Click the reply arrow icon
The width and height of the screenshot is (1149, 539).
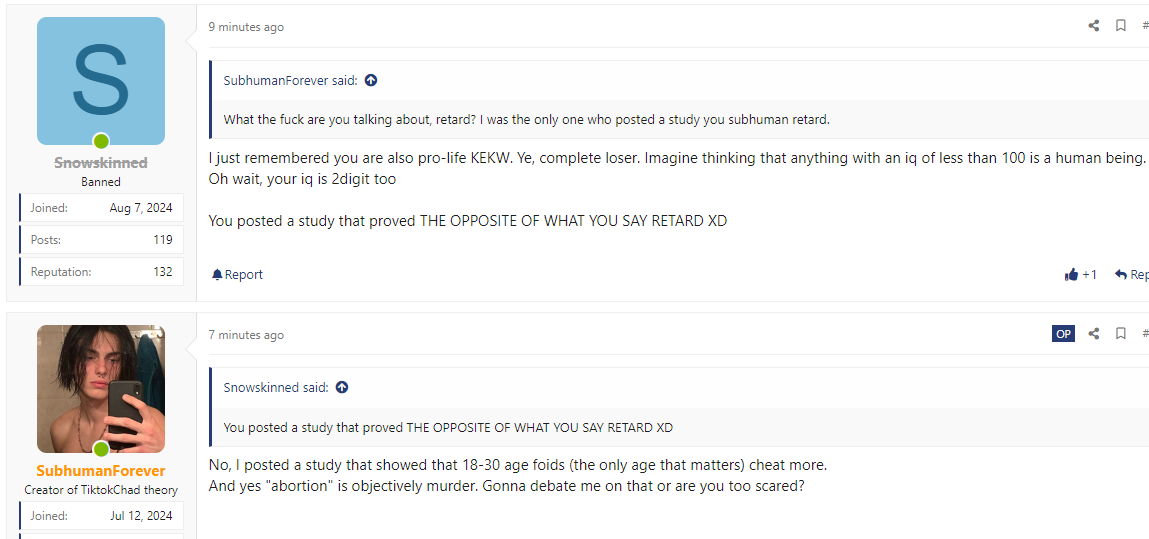(x=1121, y=274)
